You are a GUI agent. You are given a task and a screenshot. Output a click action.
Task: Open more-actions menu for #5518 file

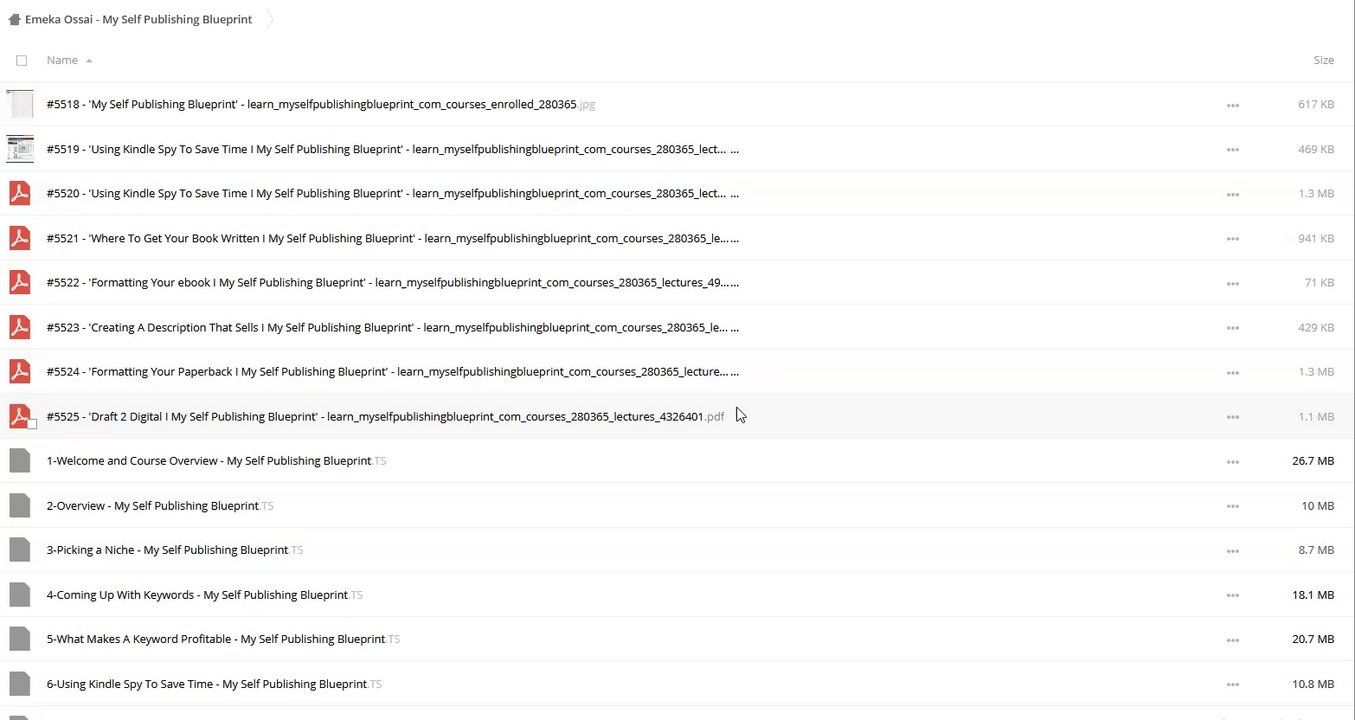click(1232, 105)
